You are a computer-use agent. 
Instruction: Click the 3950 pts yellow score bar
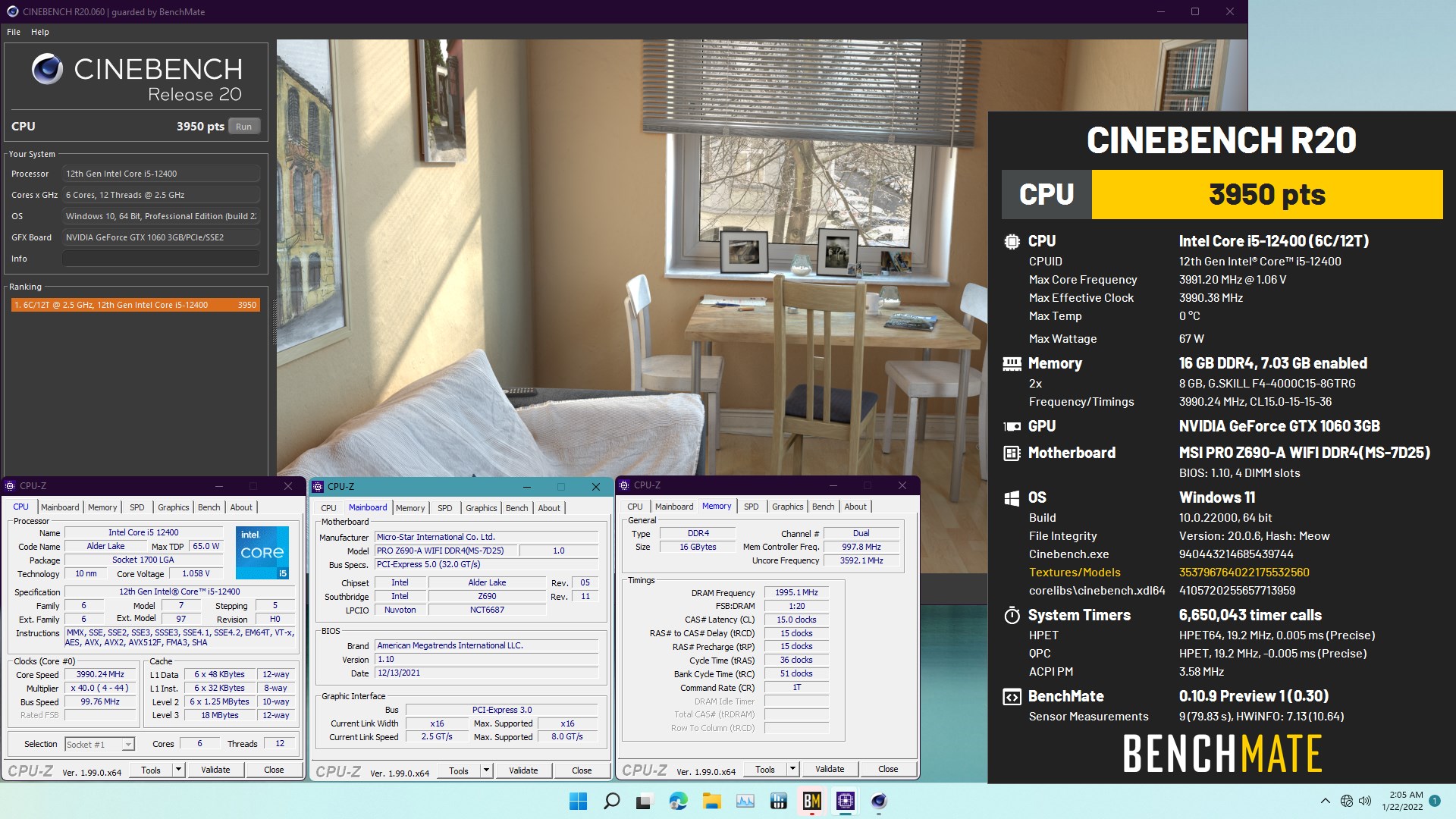[1267, 195]
